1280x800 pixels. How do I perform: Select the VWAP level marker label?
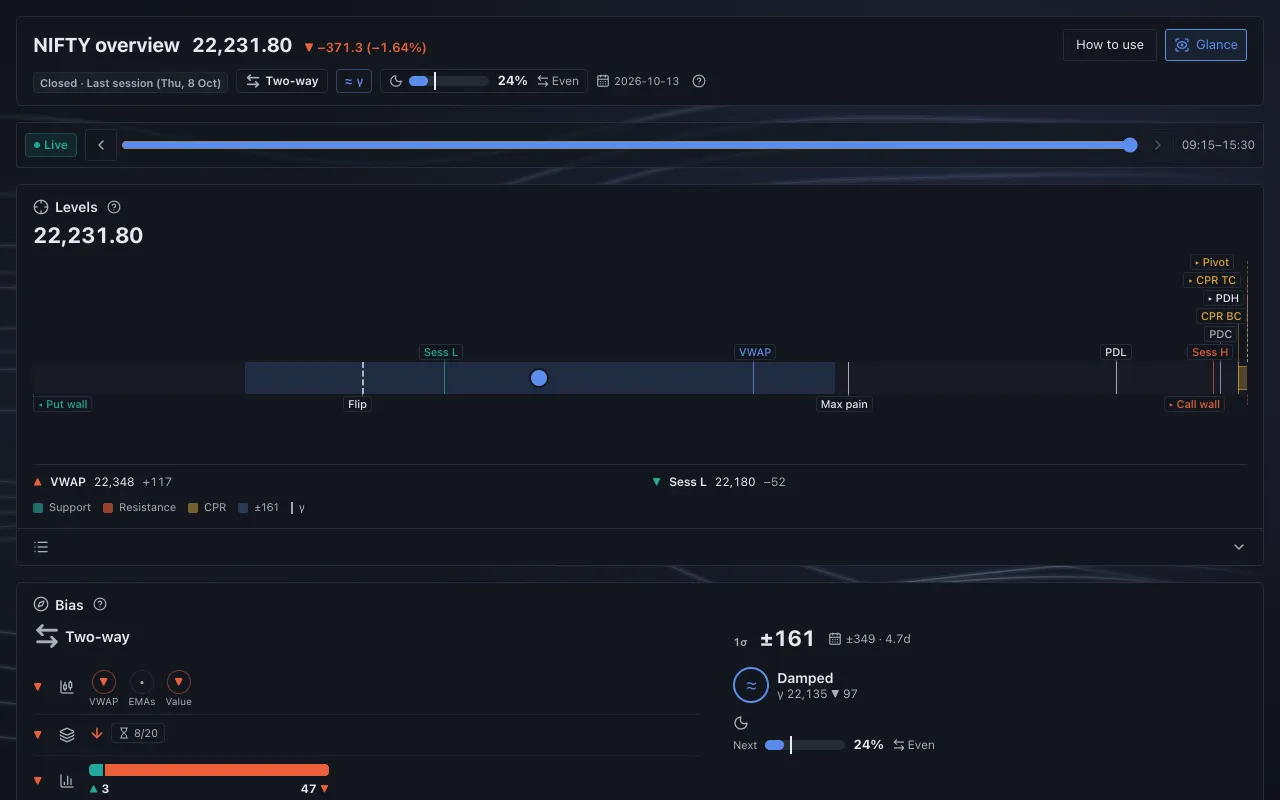(755, 352)
